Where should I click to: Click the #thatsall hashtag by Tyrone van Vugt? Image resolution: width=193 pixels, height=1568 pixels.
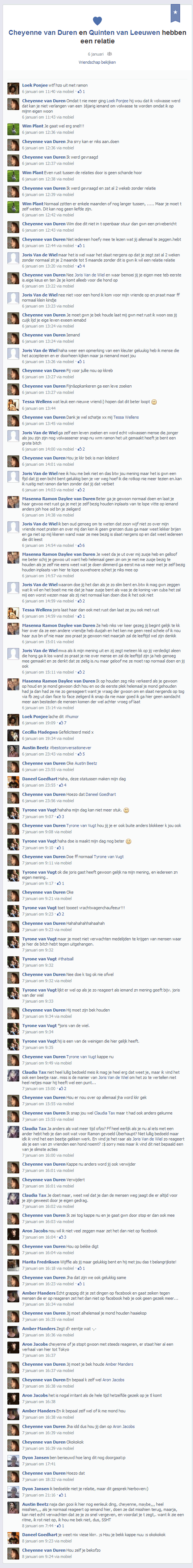coord(66,959)
